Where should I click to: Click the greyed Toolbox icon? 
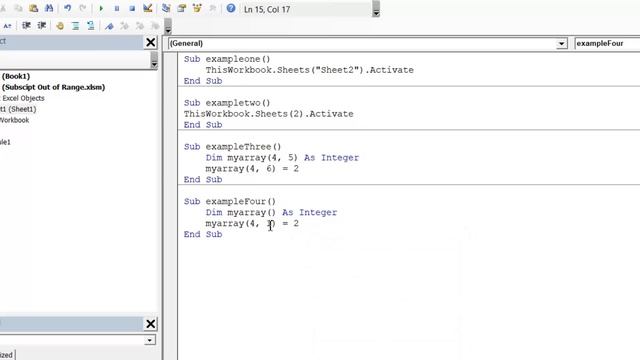point(213,9)
